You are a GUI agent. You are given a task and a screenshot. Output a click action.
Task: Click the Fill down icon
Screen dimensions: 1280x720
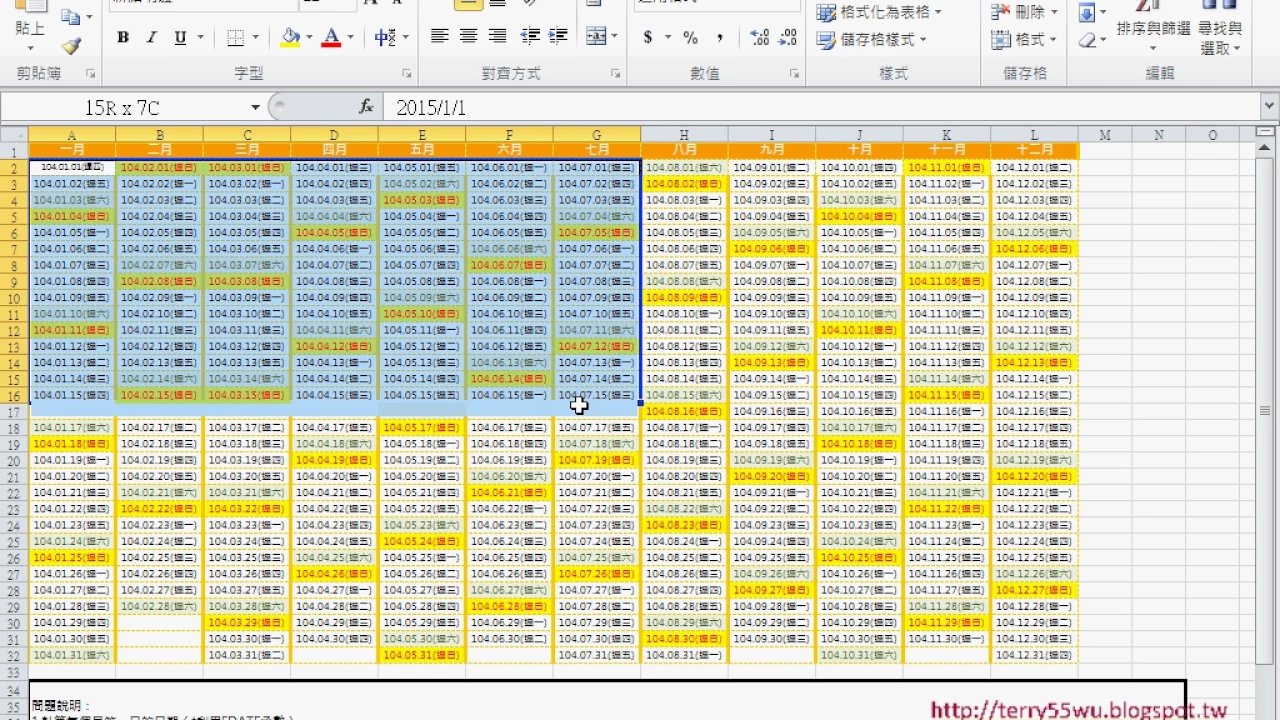[1088, 13]
